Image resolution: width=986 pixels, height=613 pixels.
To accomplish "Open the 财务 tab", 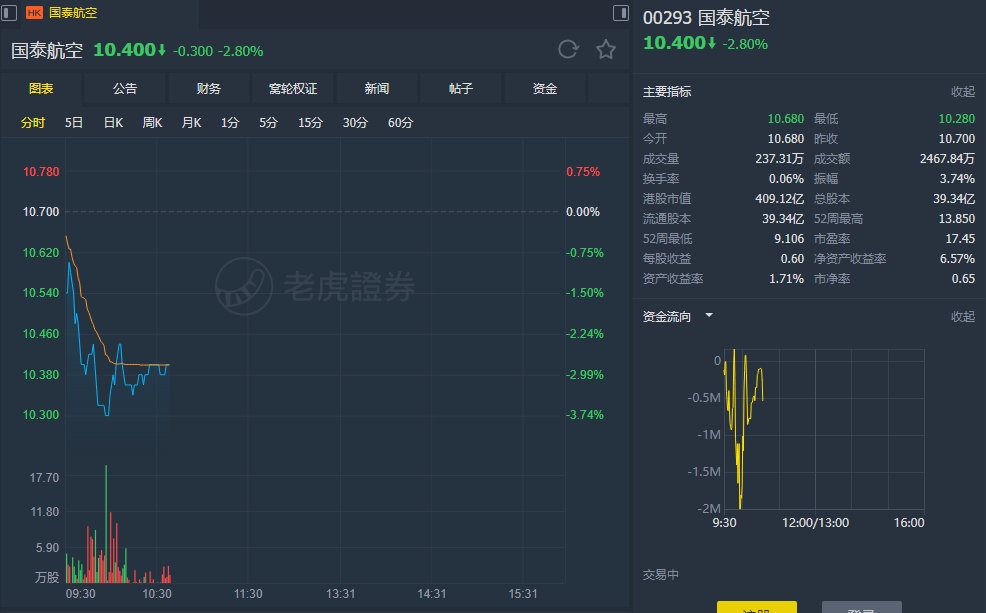I will pos(209,89).
